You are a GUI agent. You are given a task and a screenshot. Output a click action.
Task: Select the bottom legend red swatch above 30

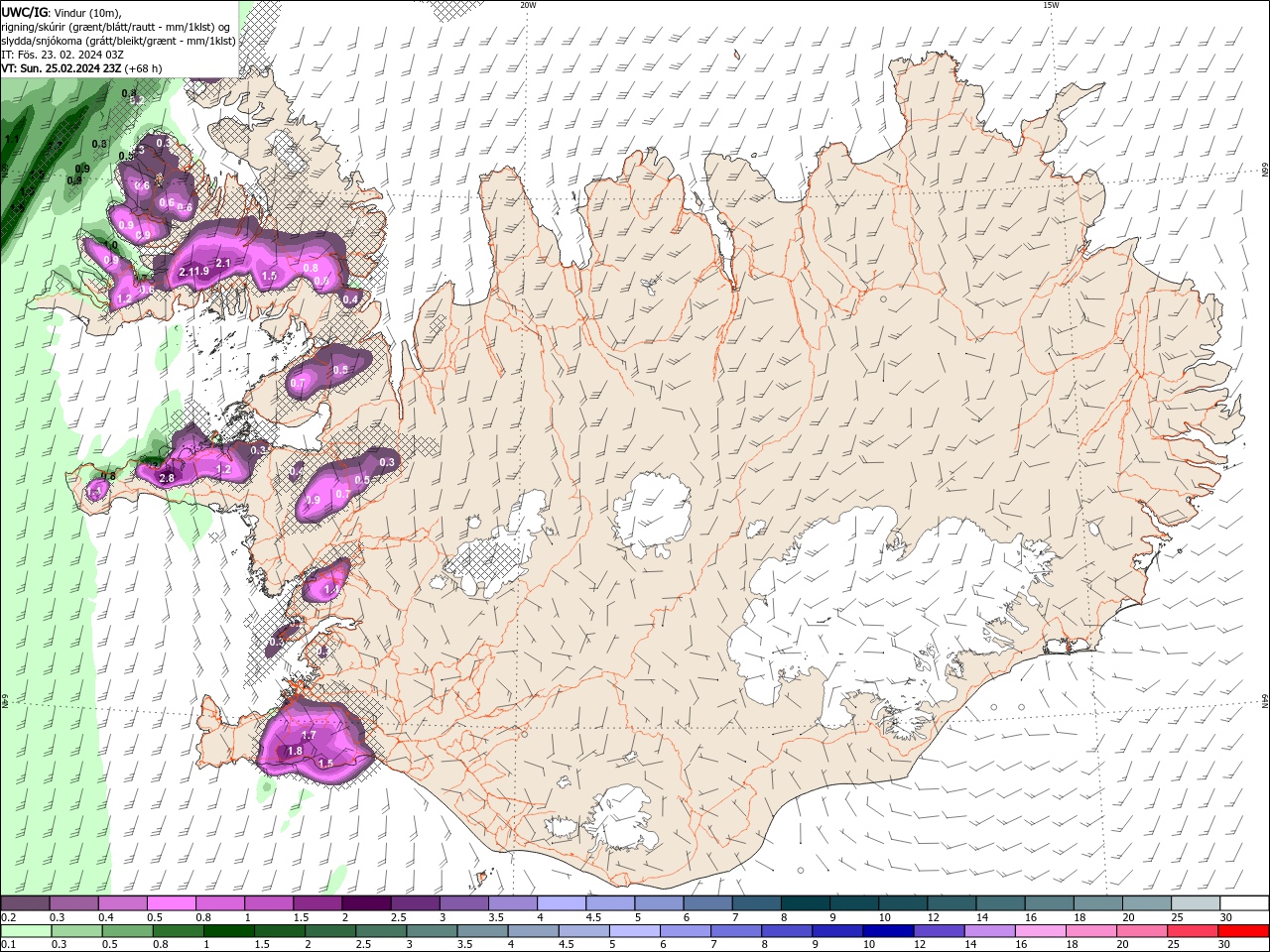pos(1243,931)
